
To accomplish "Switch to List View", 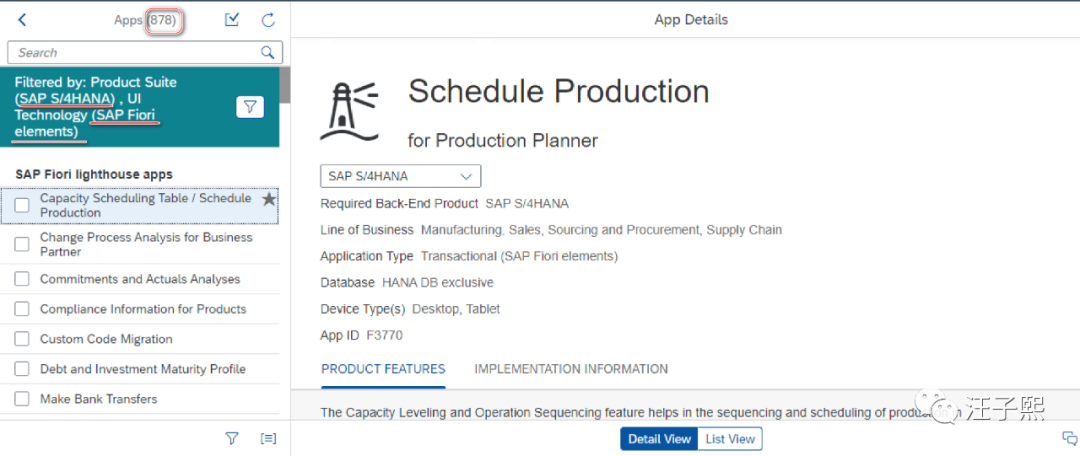I will 730,439.
